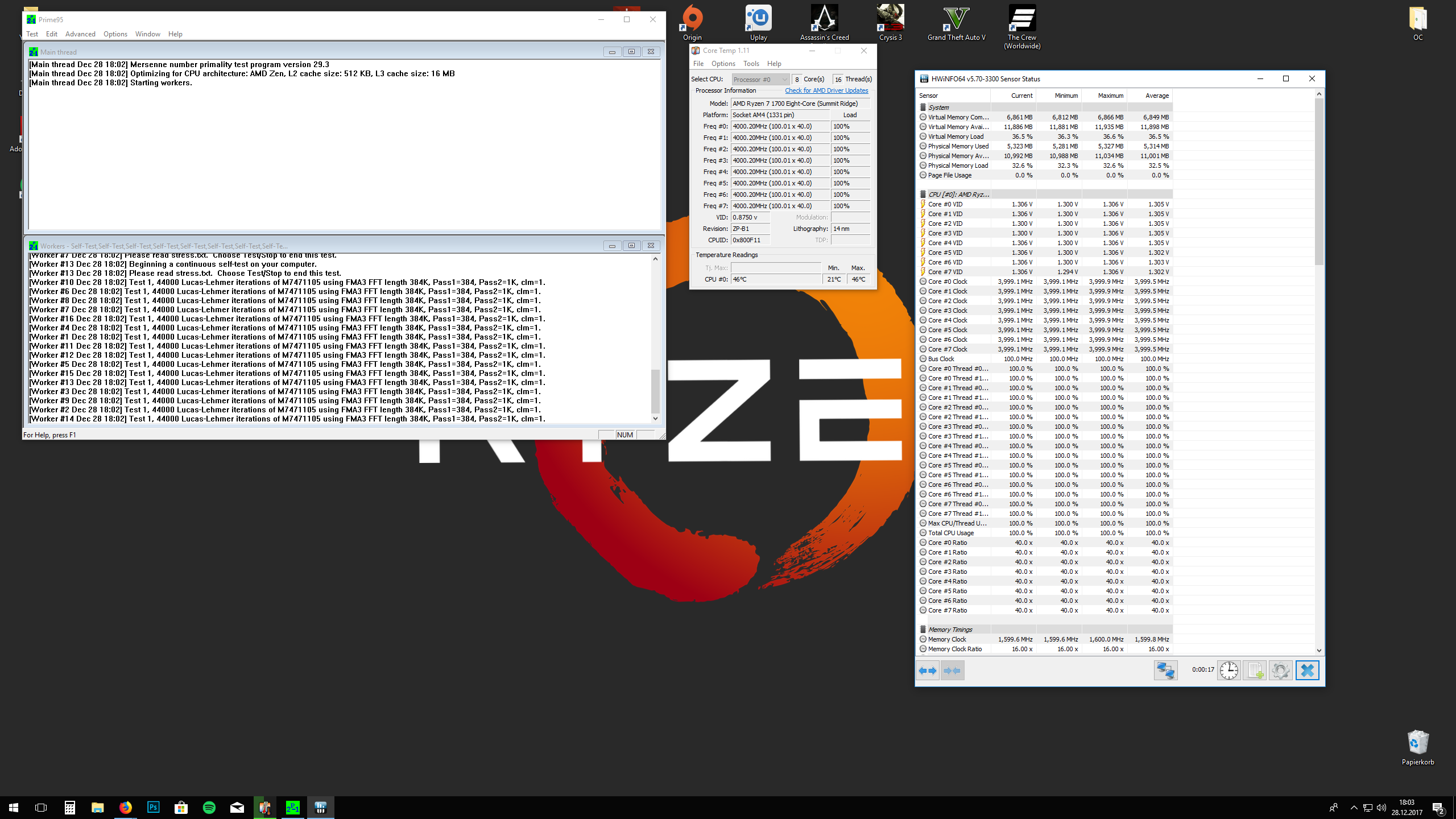
Task: Open Photoshop from the taskbar
Action: pos(153,808)
